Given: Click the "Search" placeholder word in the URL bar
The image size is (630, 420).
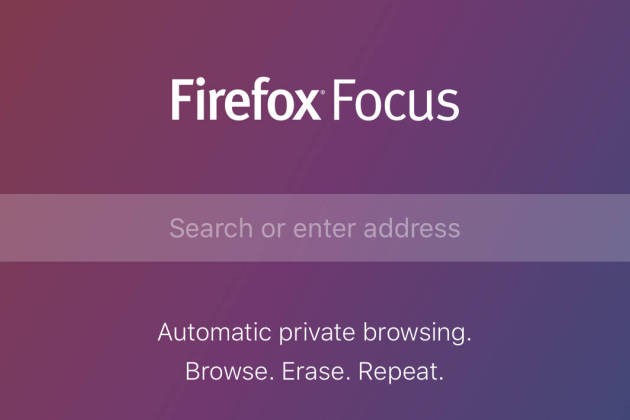Looking at the screenshot, I should click(x=211, y=228).
